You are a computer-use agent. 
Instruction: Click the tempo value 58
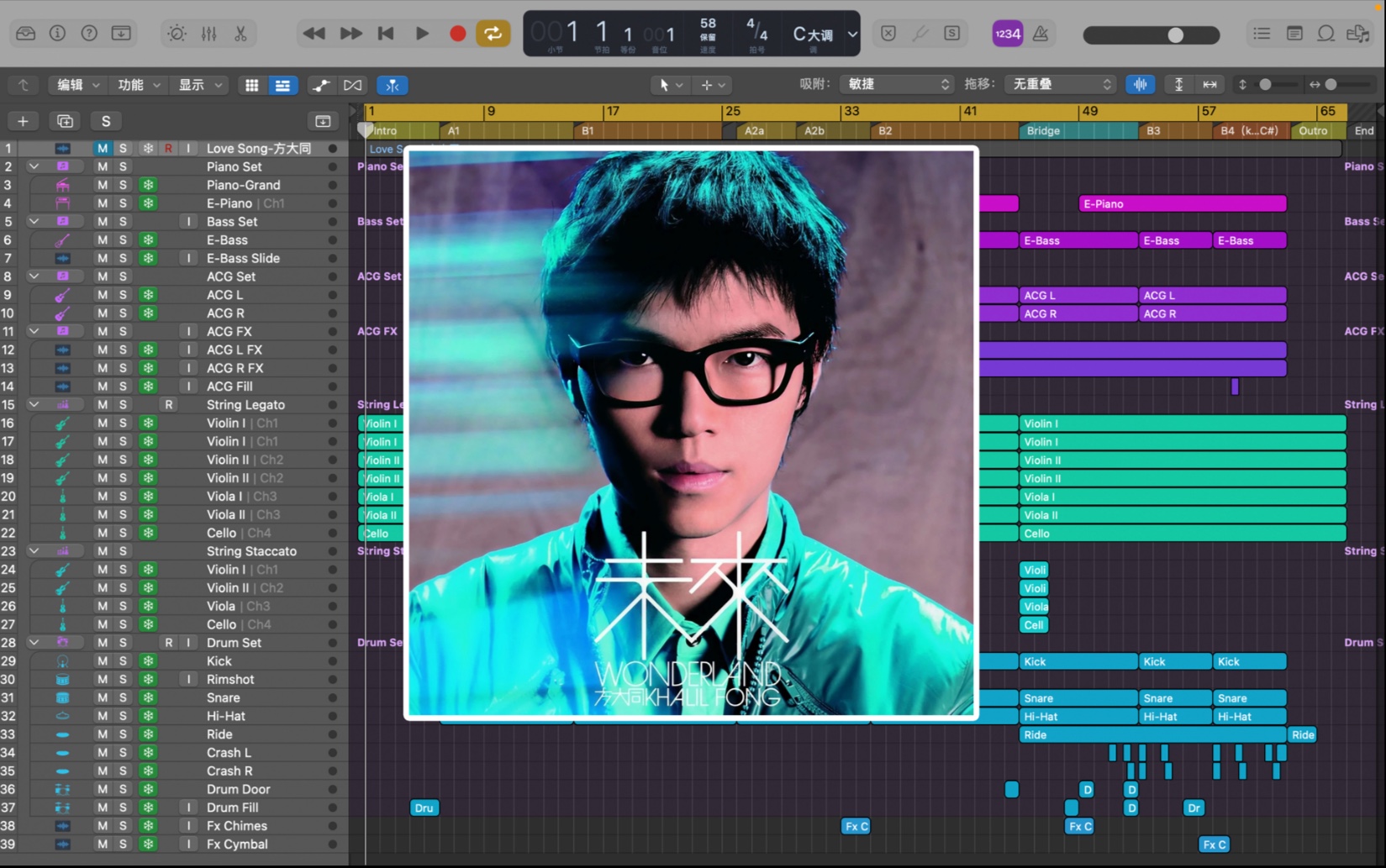(708, 24)
